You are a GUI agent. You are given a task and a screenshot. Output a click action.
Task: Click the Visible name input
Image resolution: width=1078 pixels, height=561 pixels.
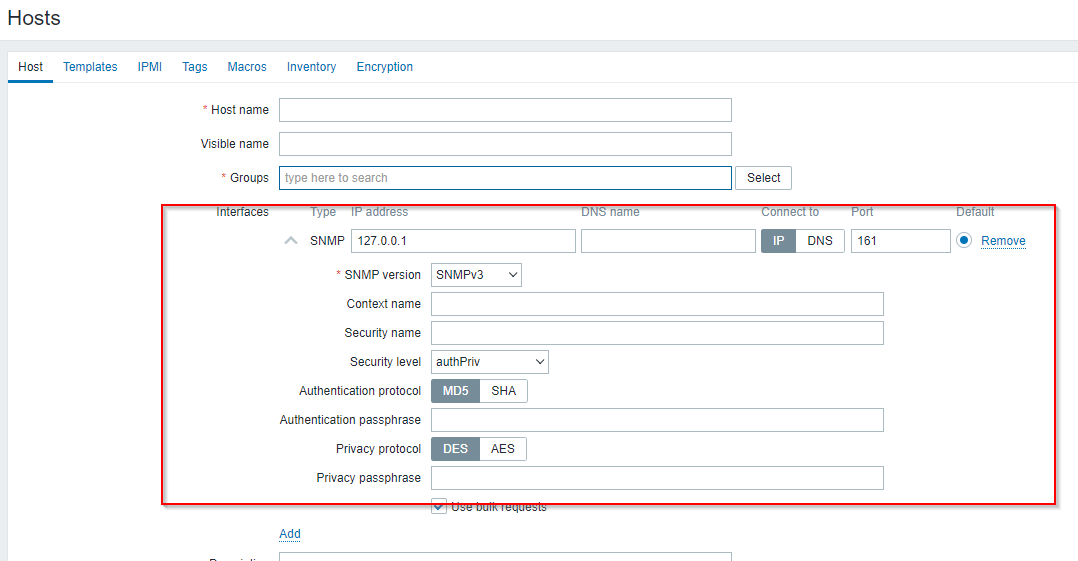point(505,144)
